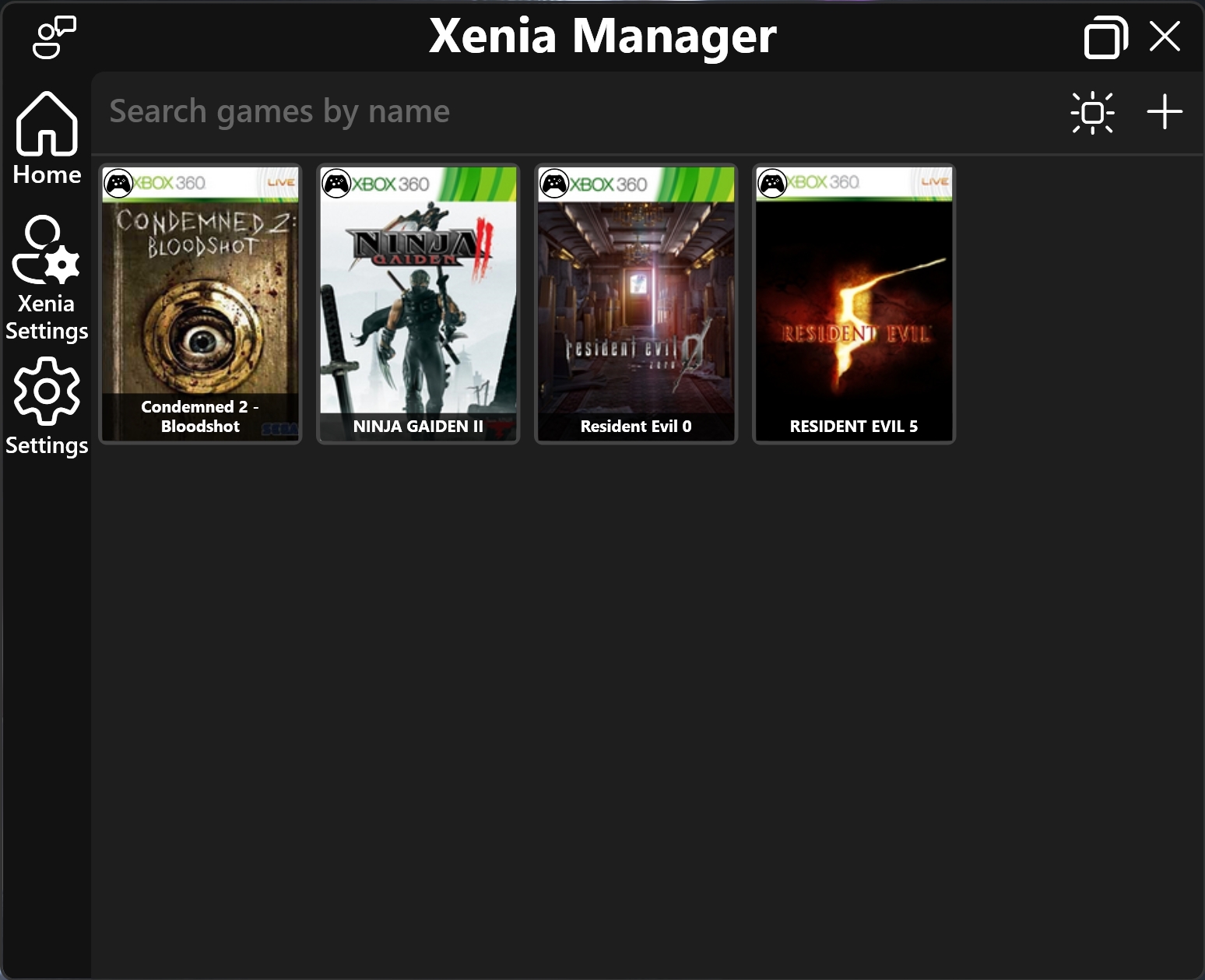Launch Condemned 2 - Bloodshot game cover
This screenshot has height=980, width=1205.
pos(200,304)
